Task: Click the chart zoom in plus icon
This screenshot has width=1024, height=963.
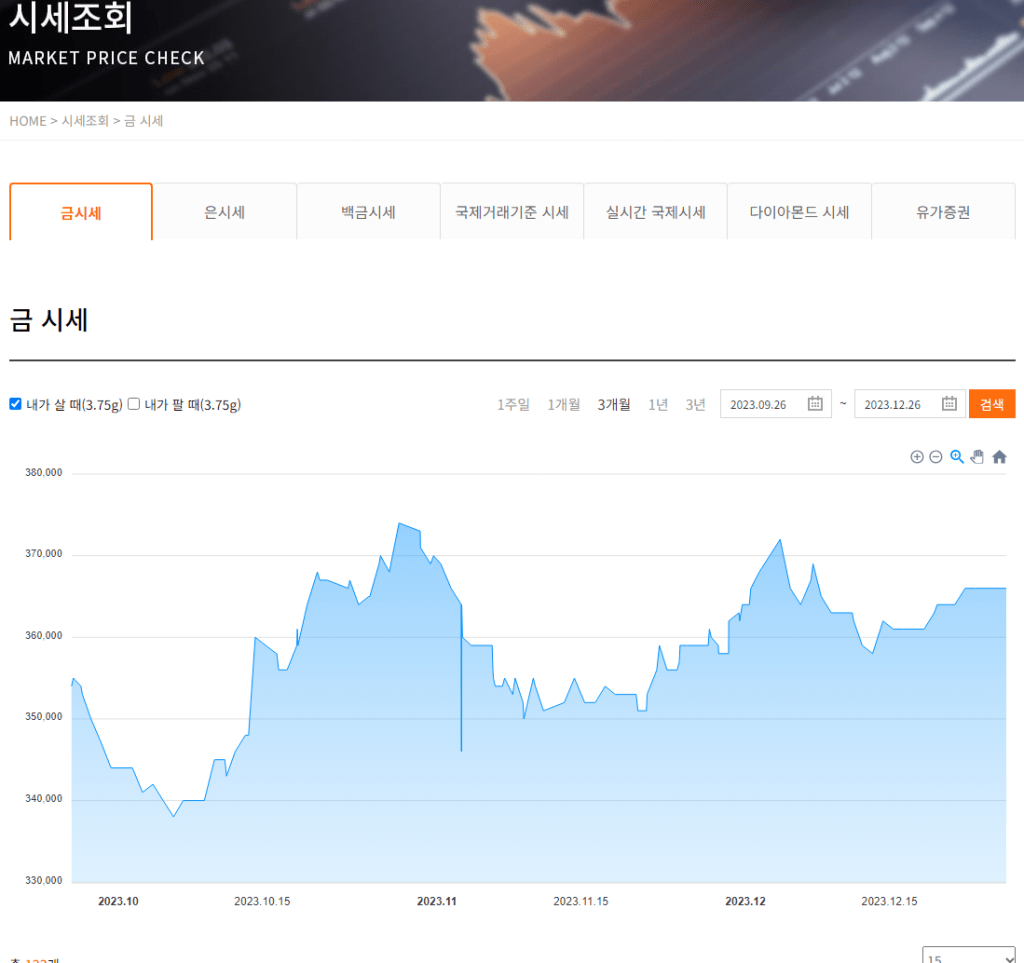Action: click(x=916, y=457)
